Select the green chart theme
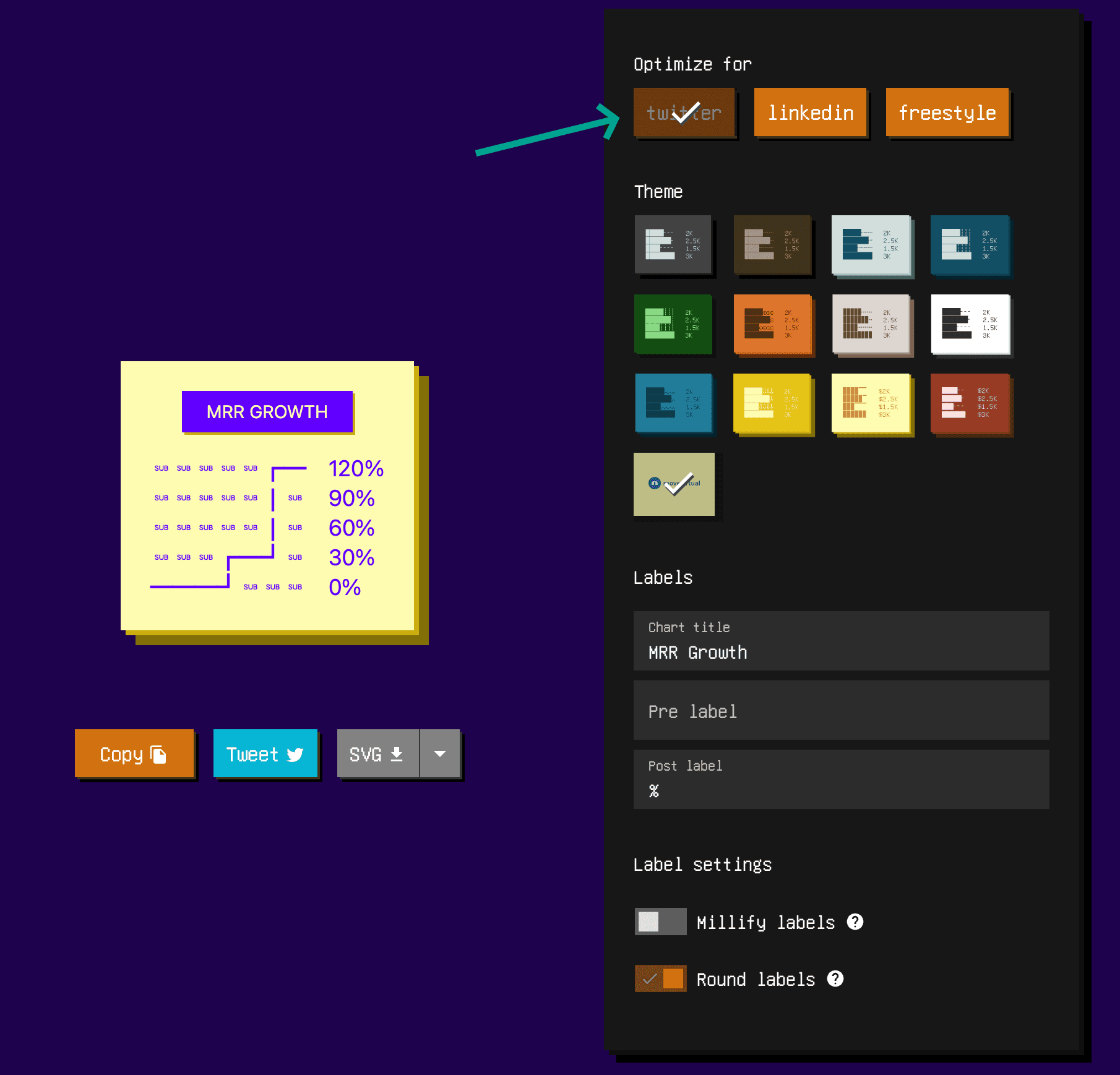1120x1075 pixels. (673, 323)
